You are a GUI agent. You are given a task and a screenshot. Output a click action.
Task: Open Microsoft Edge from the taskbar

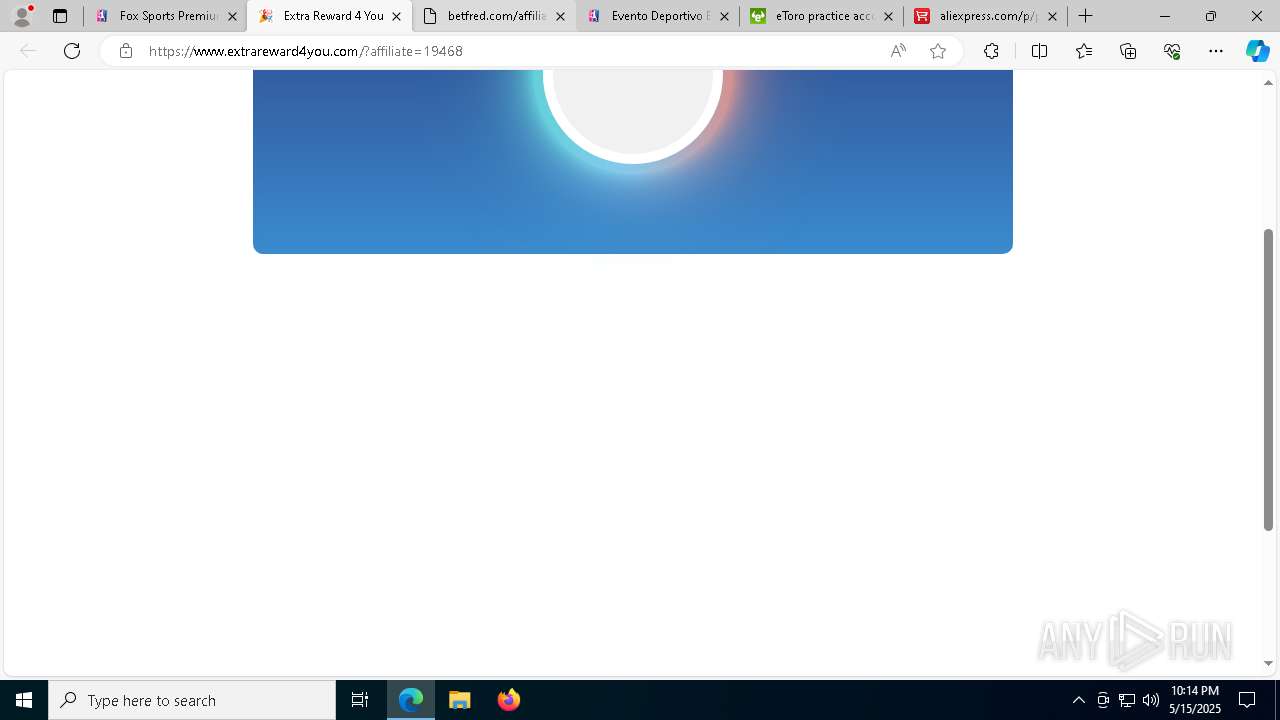pos(411,700)
